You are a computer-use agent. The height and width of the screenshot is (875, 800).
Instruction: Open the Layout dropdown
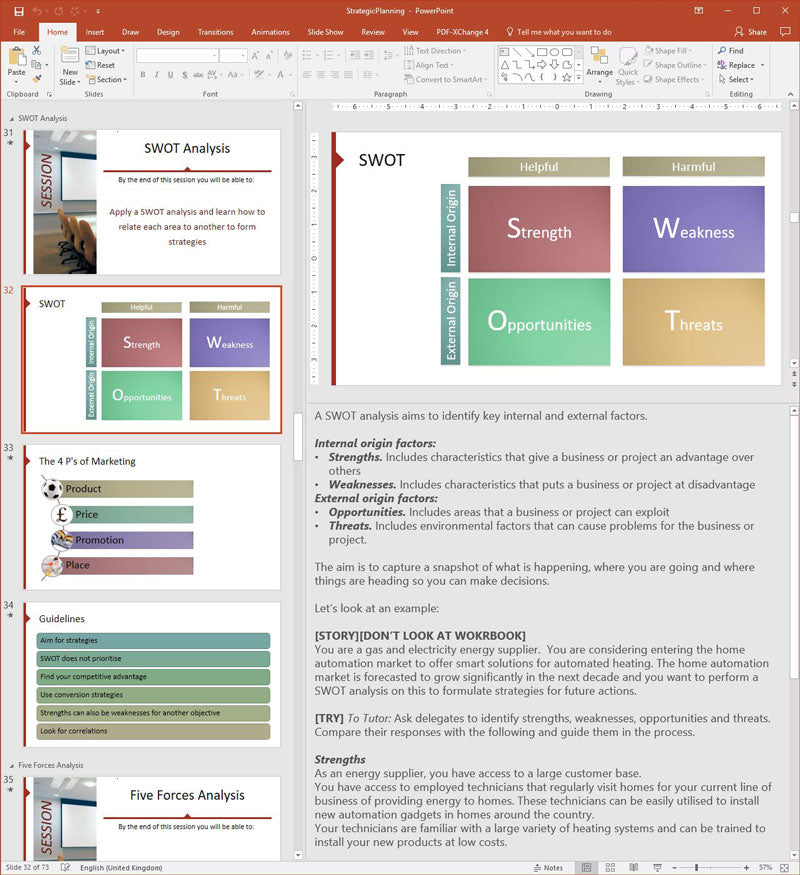[105, 51]
